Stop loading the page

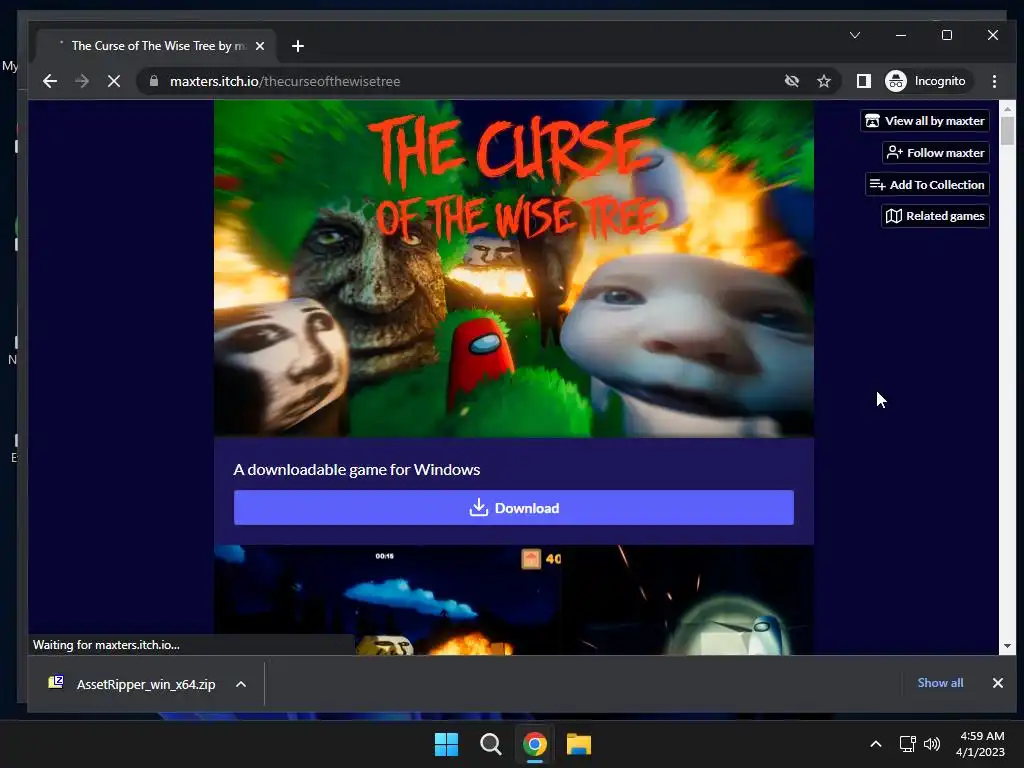114,81
